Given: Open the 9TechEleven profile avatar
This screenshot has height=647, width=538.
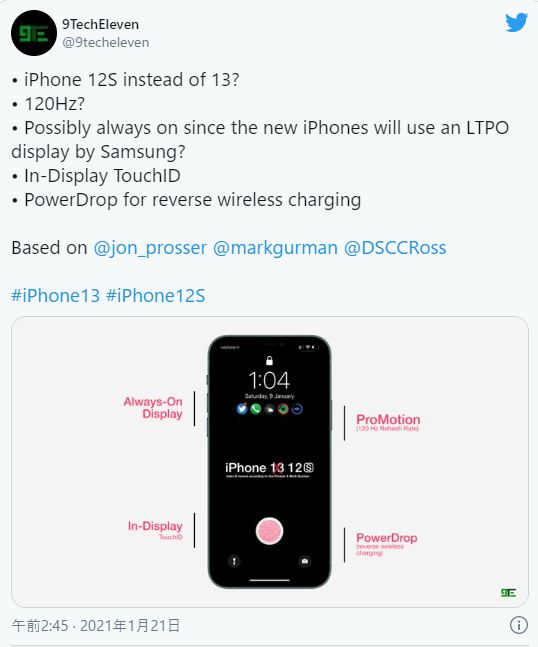Looking at the screenshot, I should (x=34, y=33).
